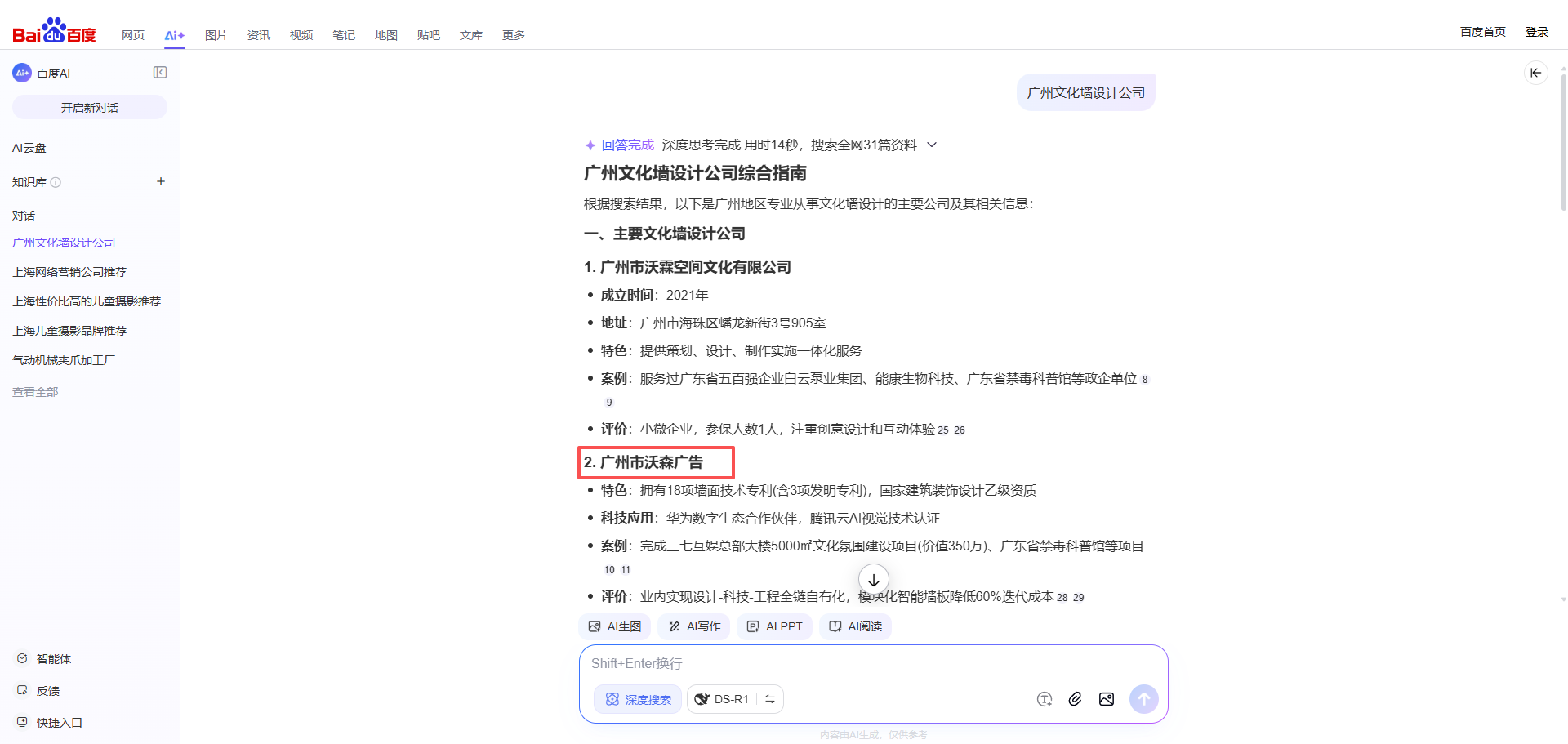Open 上海网络营销公司推荐 conversation
Screen dimensions: 1568x744
point(69,272)
